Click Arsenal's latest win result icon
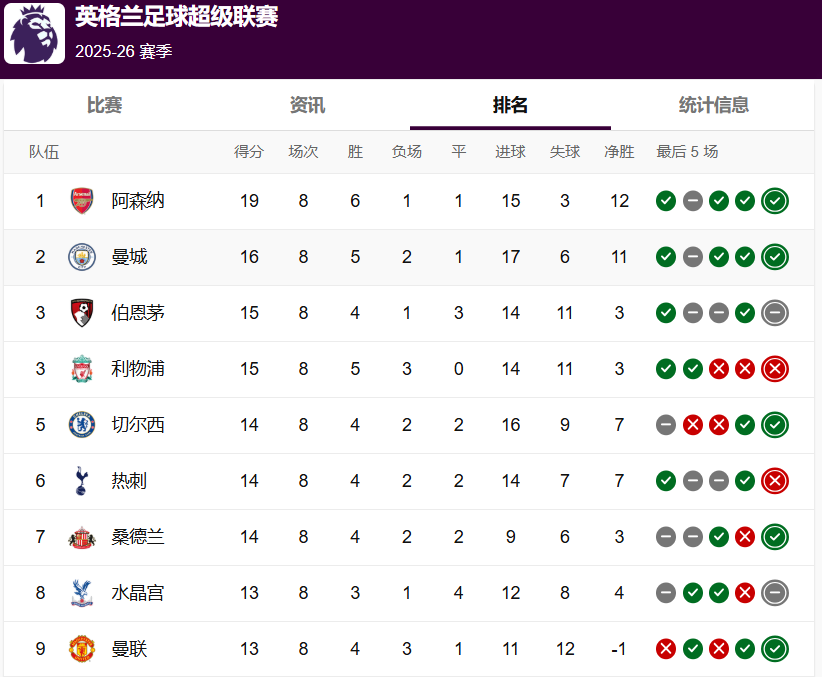The width and height of the screenshot is (822, 677). coord(774,201)
